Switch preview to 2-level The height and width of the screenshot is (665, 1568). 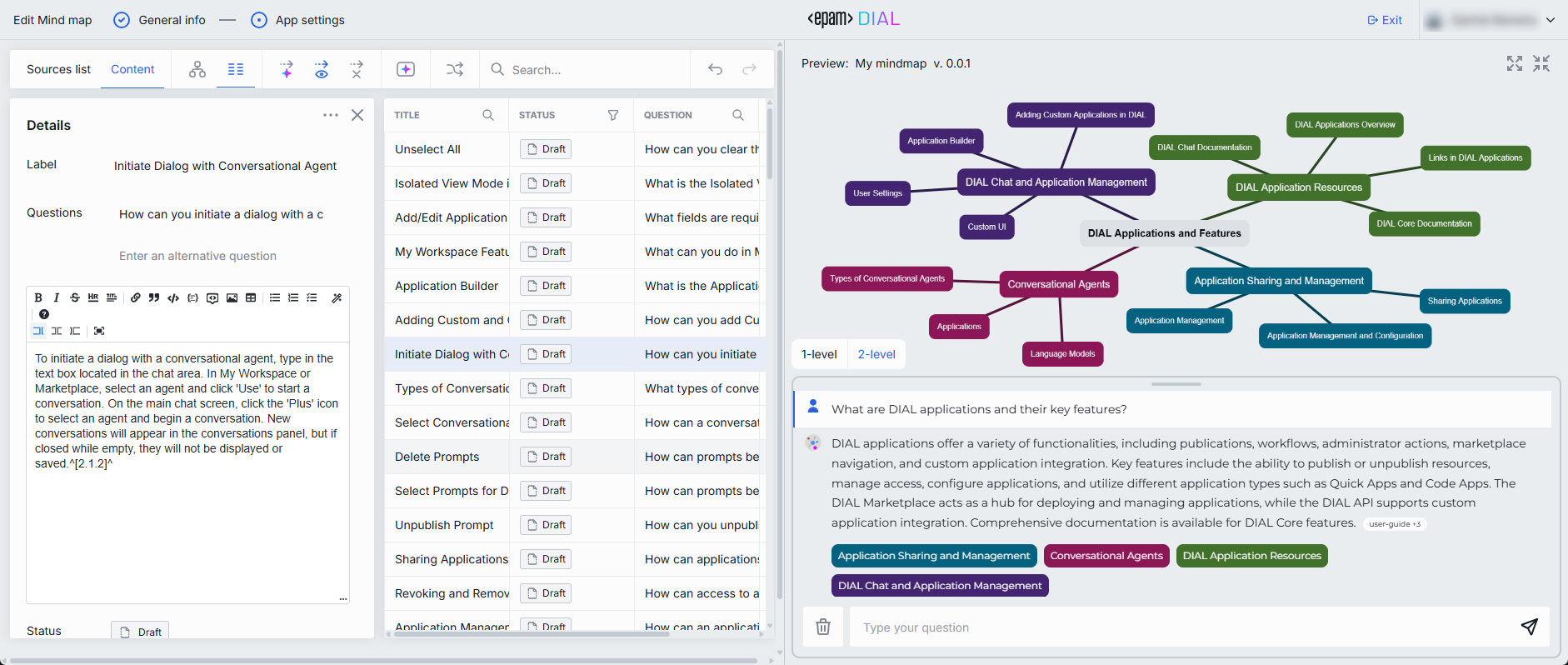point(876,354)
